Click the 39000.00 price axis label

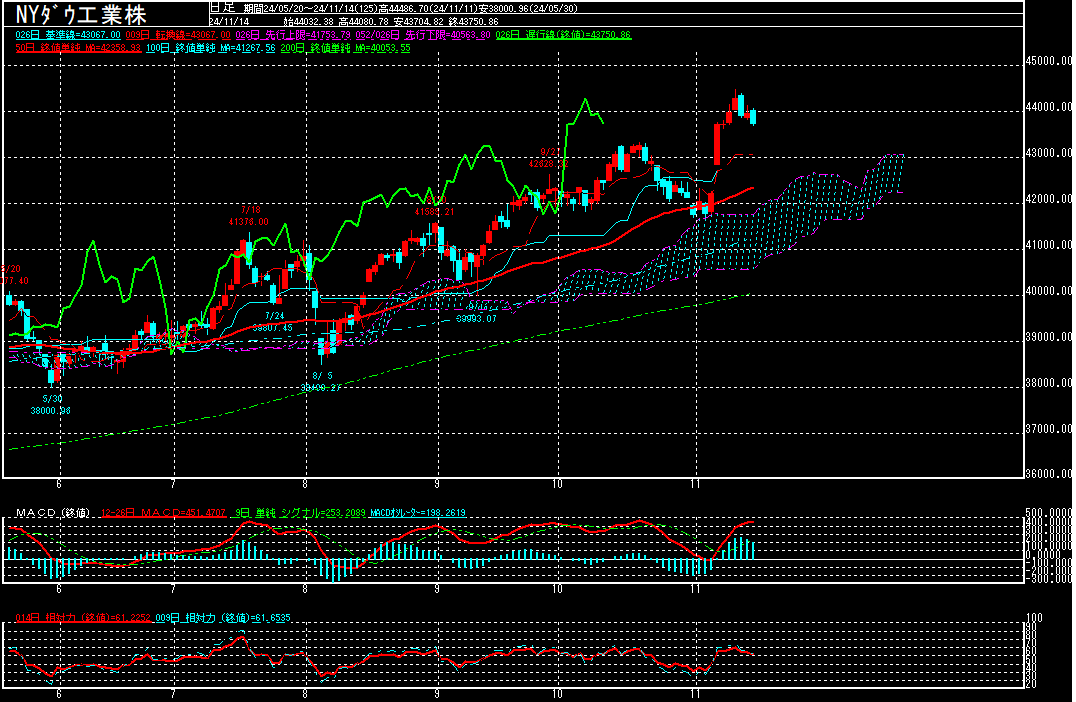(x=1049, y=337)
